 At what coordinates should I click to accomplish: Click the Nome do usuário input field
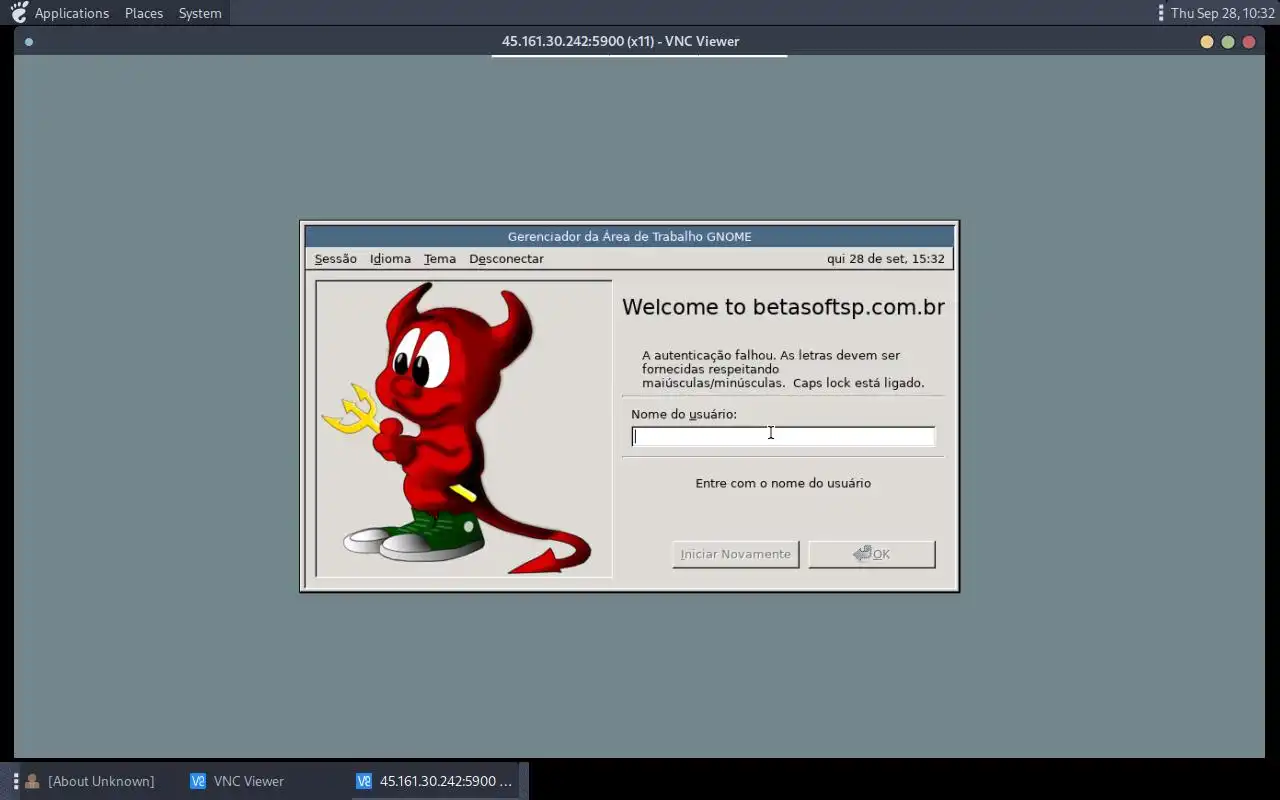tap(783, 436)
